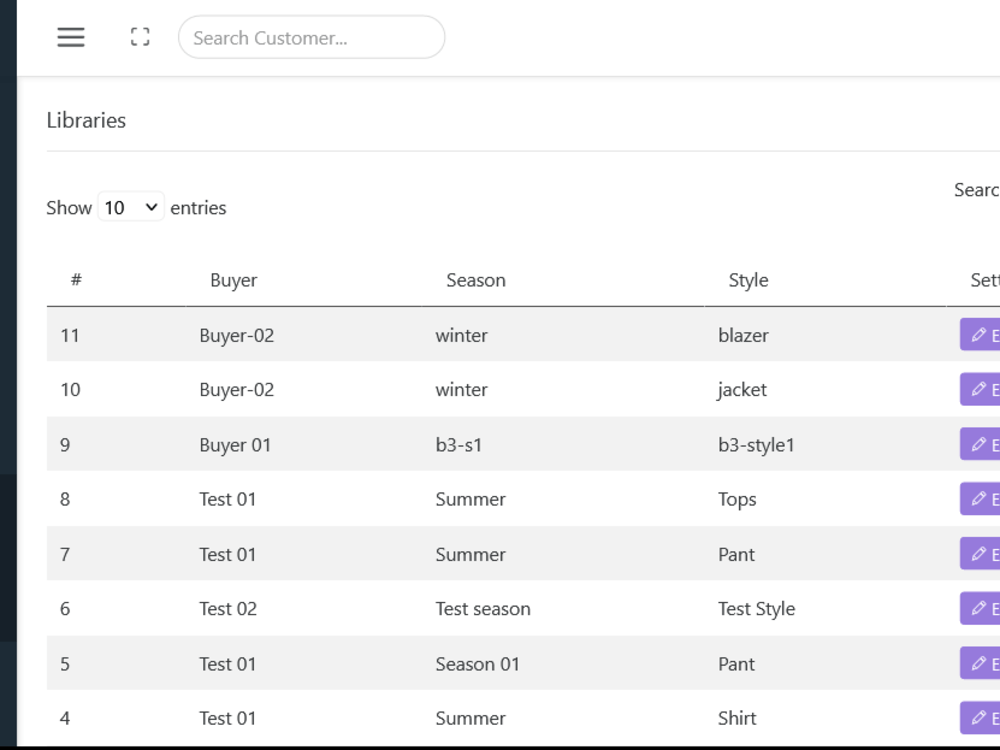Toggle fullscreen mode icon

140,37
